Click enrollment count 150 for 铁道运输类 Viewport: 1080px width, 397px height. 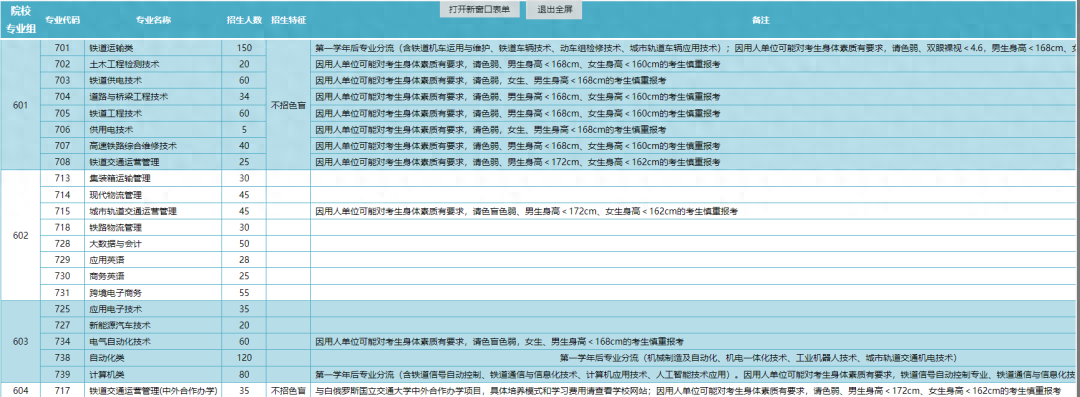point(245,48)
